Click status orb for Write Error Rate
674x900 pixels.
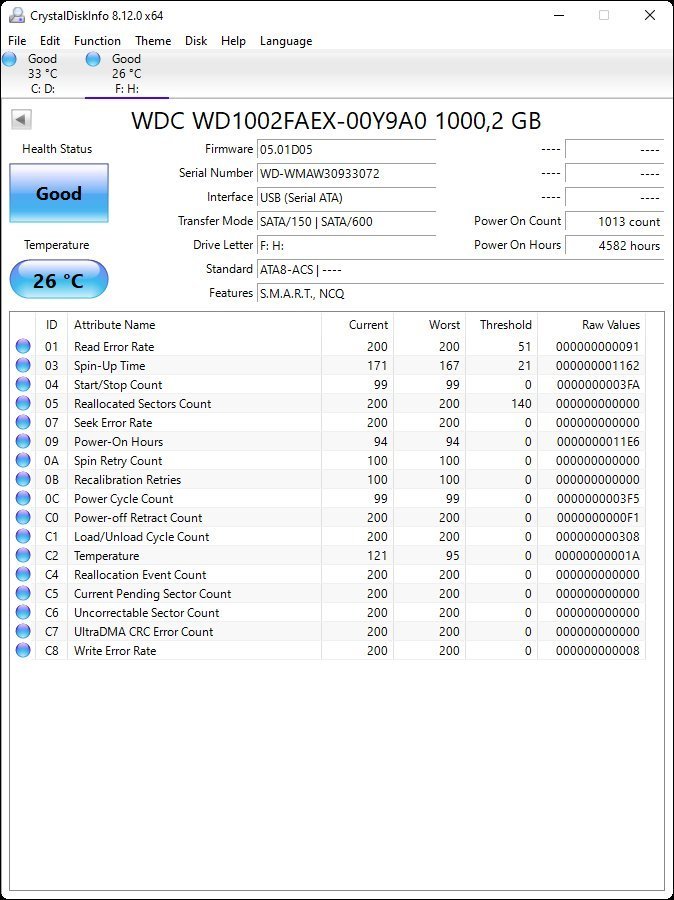[x=23, y=651]
